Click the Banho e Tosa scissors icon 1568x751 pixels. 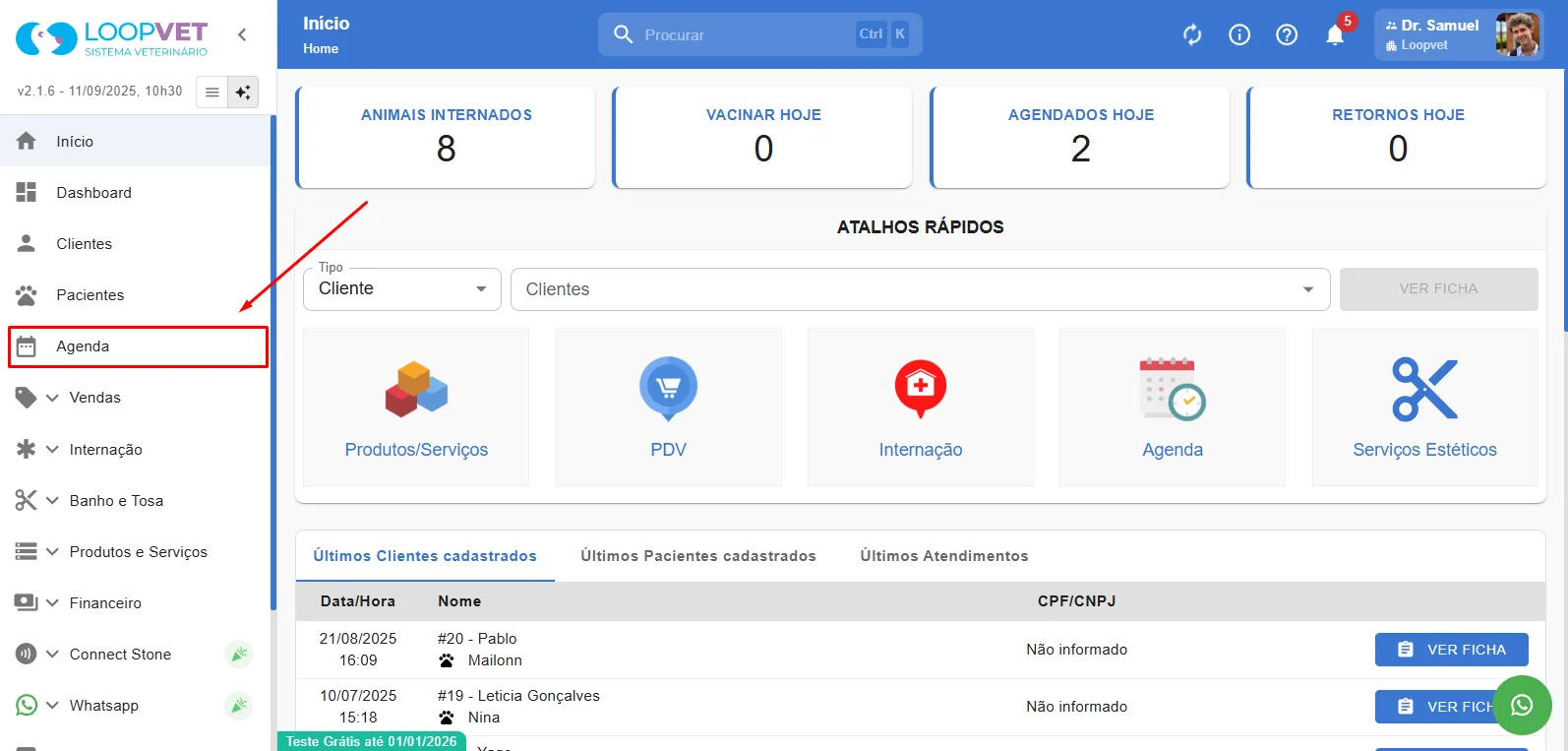coord(27,500)
